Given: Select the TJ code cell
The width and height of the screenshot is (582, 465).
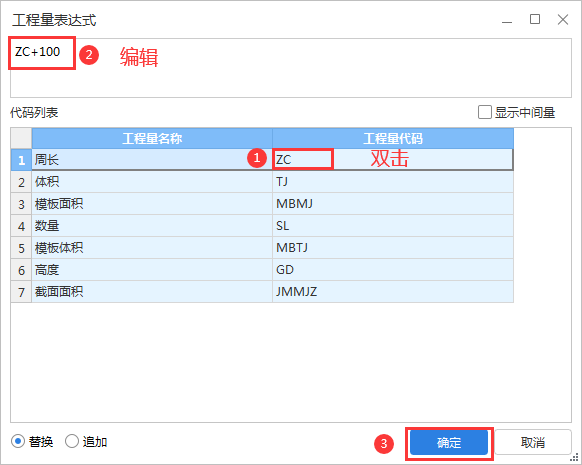Looking at the screenshot, I should click(393, 182).
